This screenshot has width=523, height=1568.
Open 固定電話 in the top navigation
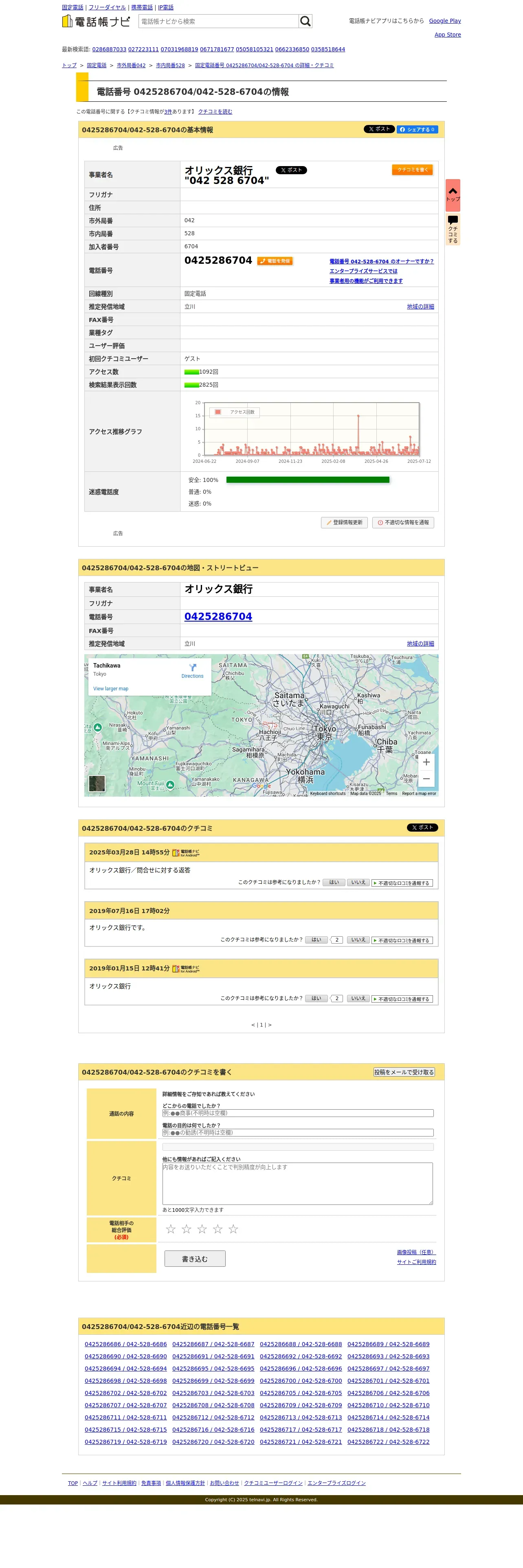(x=73, y=7)
